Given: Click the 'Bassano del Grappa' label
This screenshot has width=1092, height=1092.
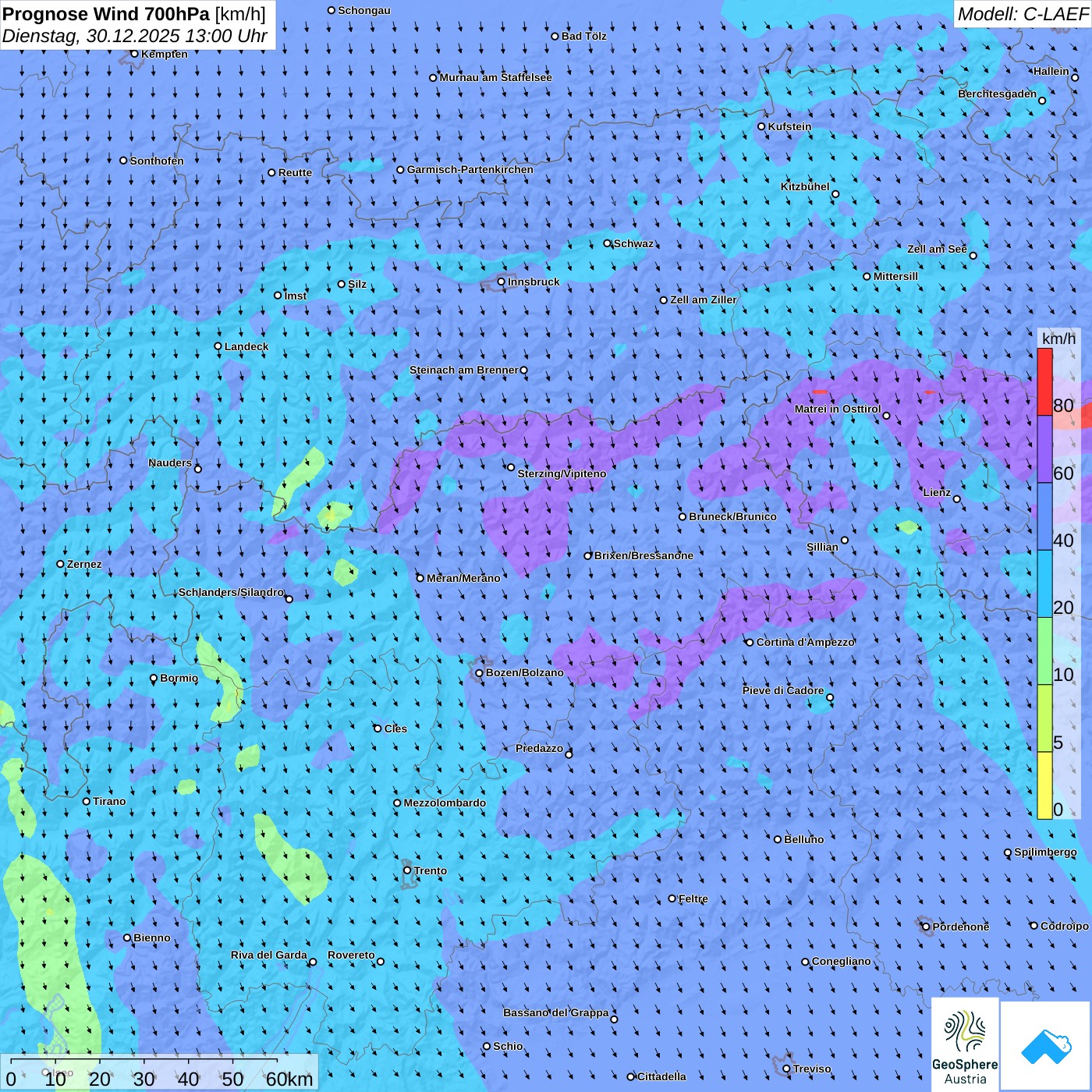Looking at the screenshot, I should pyautogui.click(x=556, y=1013).
